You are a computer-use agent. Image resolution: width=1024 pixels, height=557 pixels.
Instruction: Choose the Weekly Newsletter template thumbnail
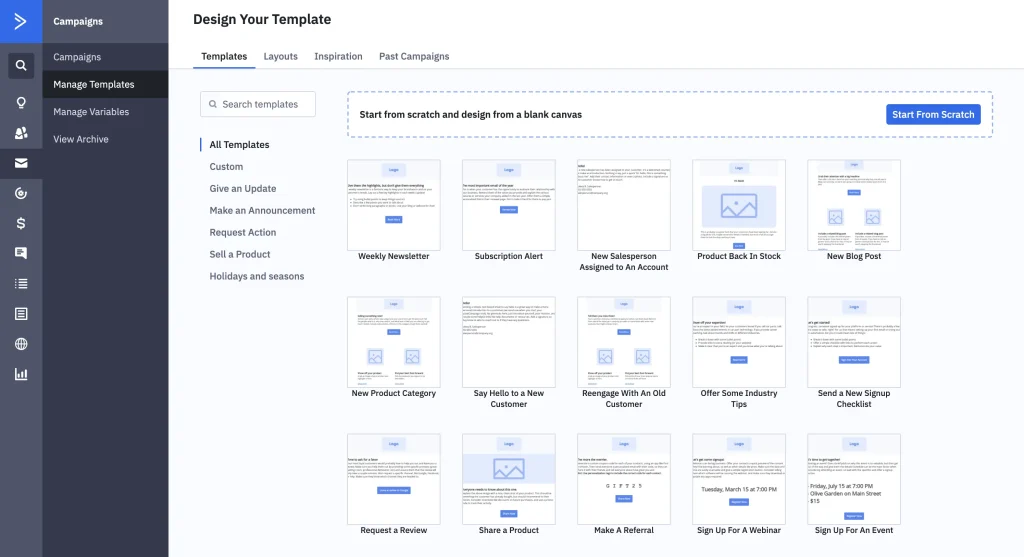click(394, 205)
